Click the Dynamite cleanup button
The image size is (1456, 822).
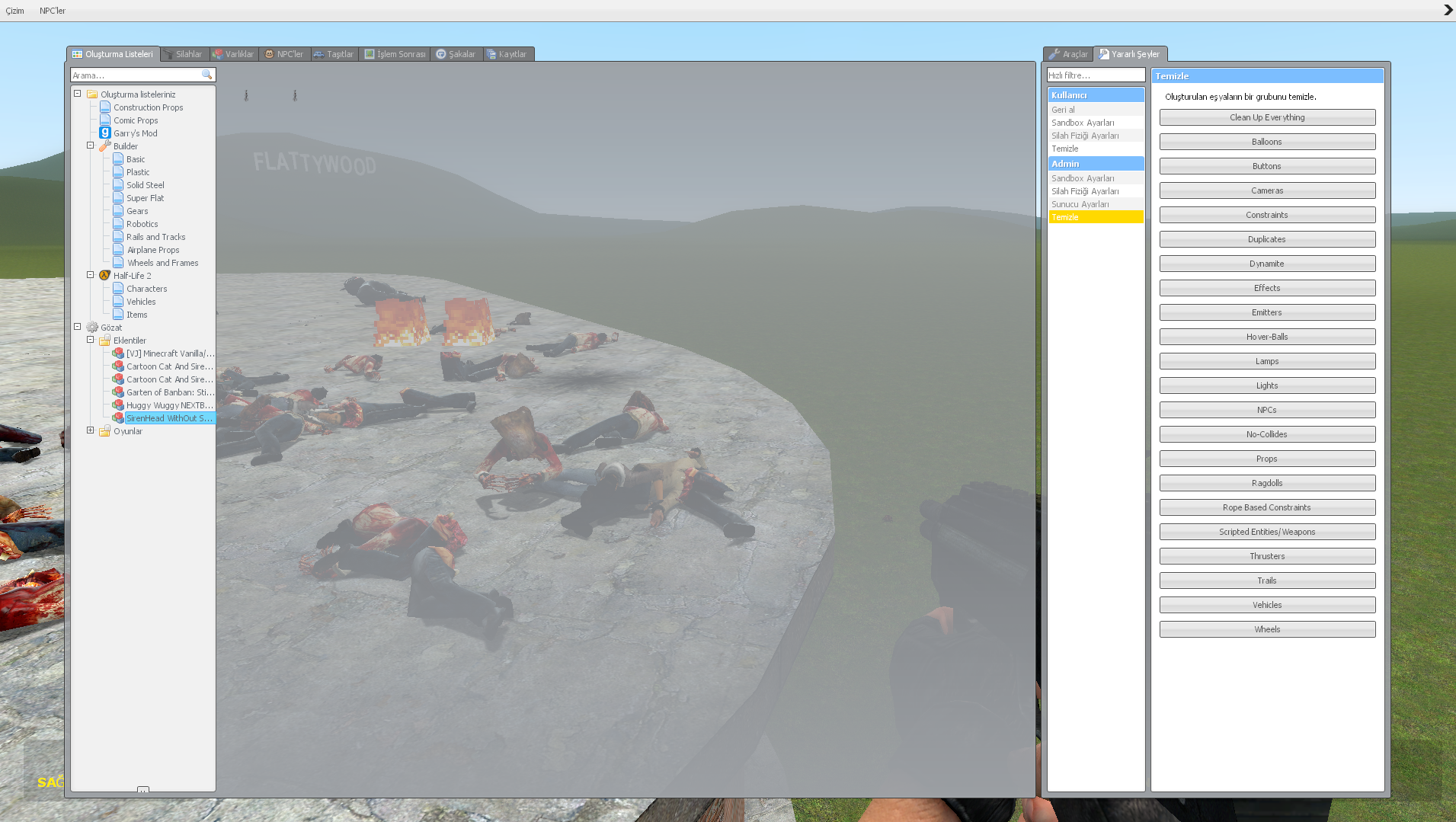(1267, 264)
